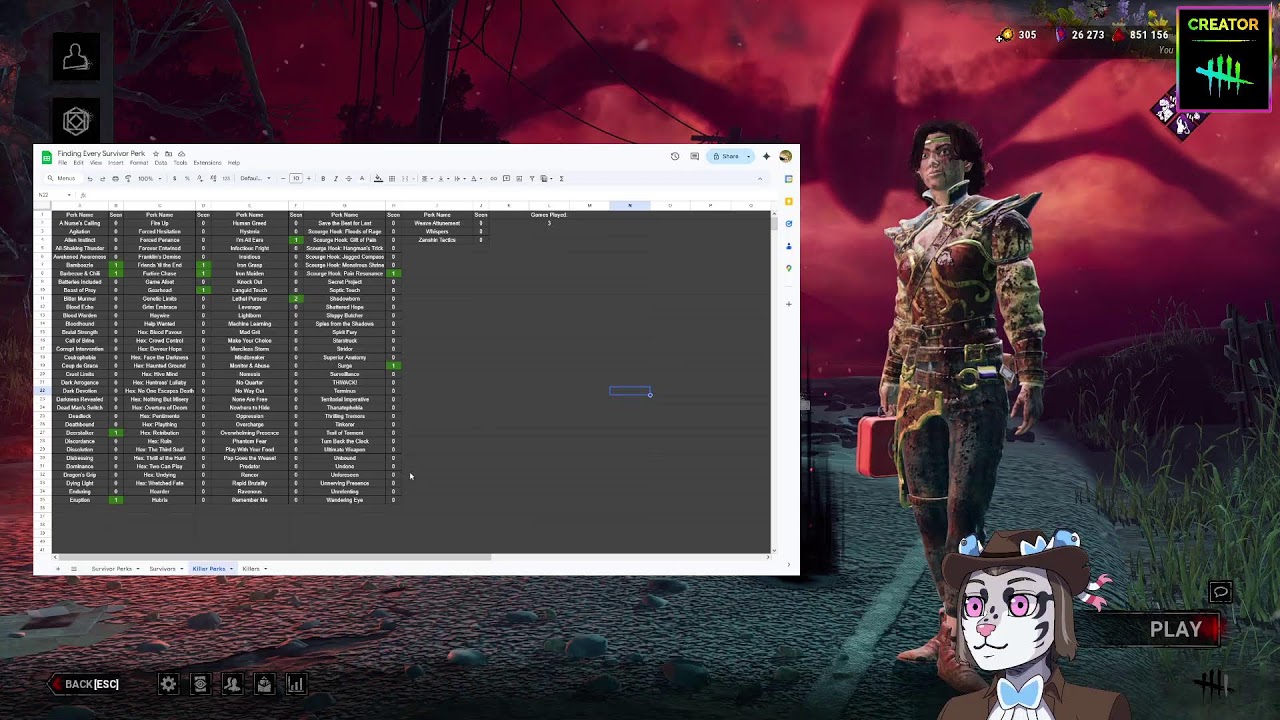1280x720 pixels.
Task: Star the Finding Every Survivor Perk document
Action: [x=156, y=154]
